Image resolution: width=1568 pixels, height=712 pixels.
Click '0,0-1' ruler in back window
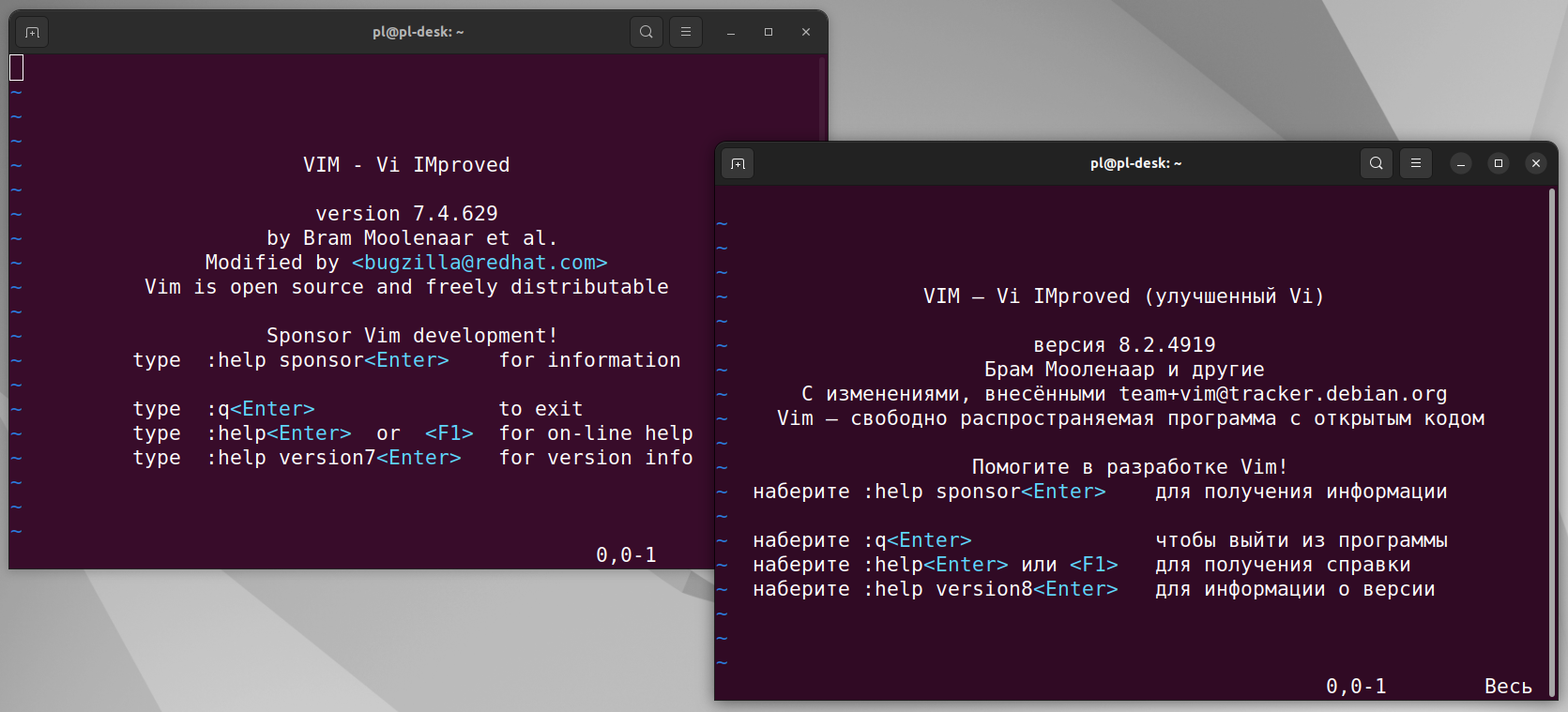[626, 555]
